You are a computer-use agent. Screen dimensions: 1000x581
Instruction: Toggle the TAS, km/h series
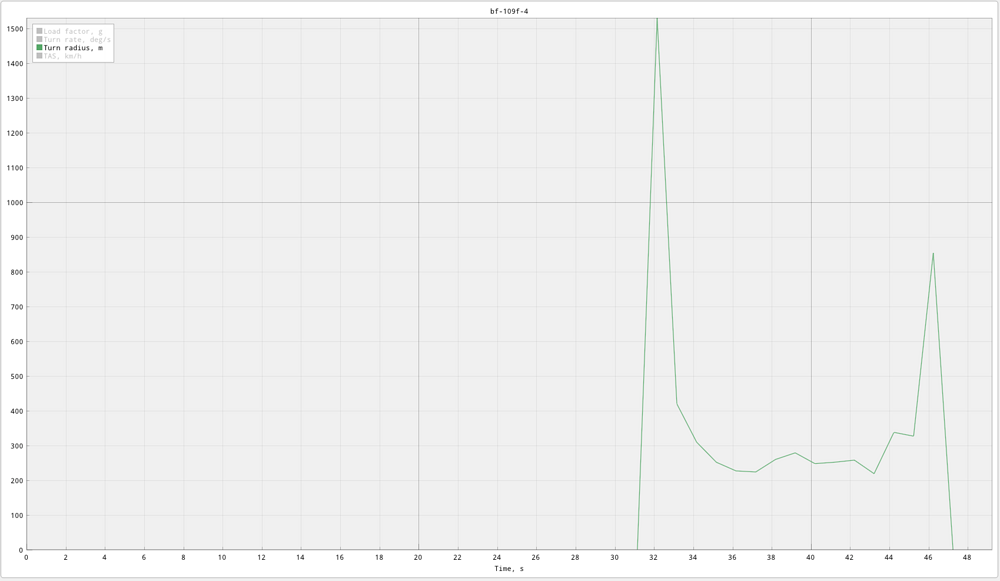[x=62, y=56]
